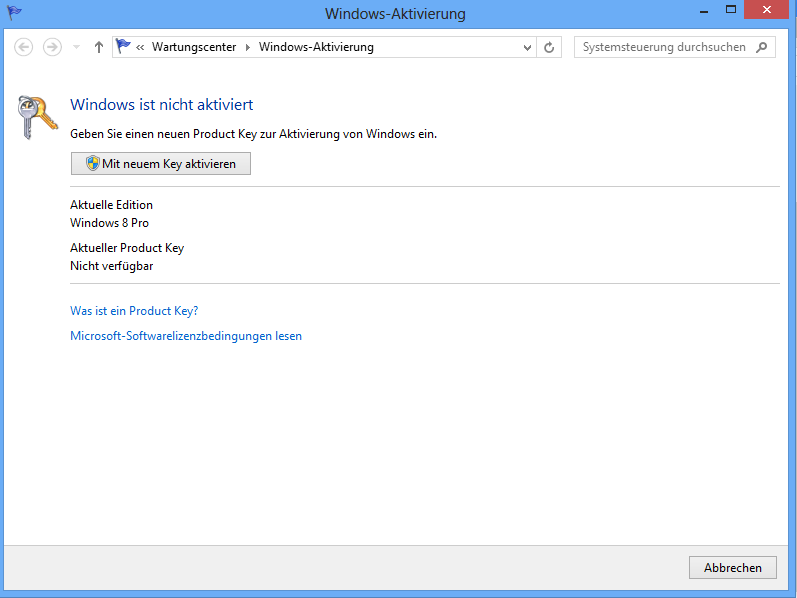Click the Back navigation arrow
The width and height of the screenshot is (797, 598).
click(23, 47)
